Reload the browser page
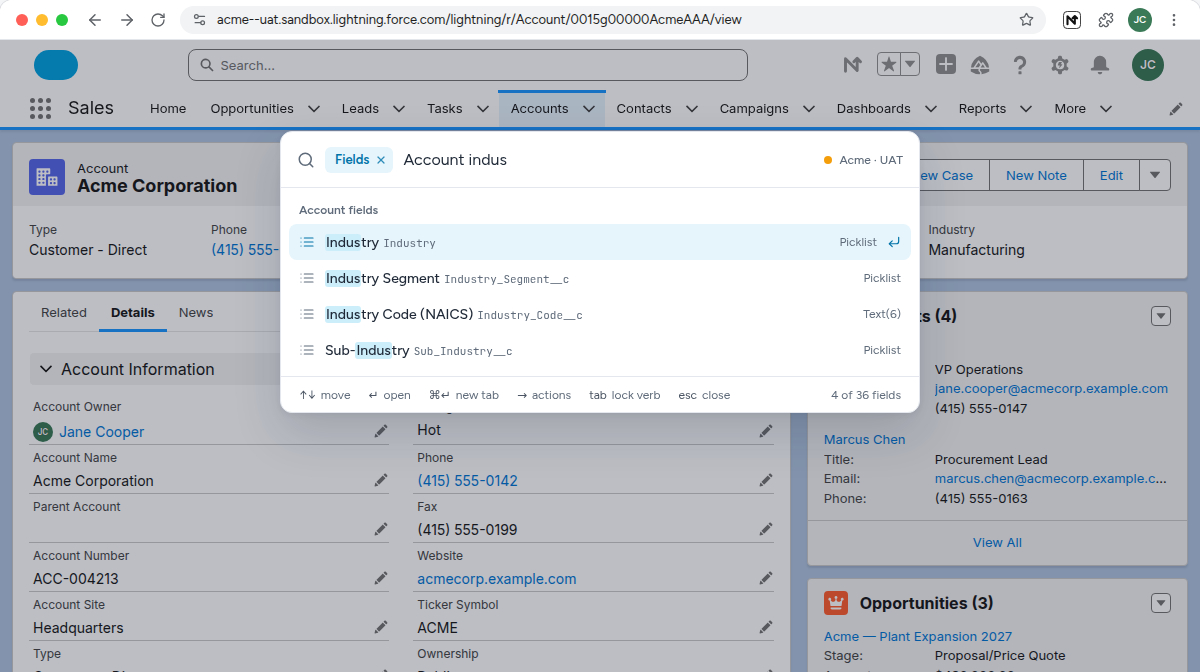 (x=158, y=19)
